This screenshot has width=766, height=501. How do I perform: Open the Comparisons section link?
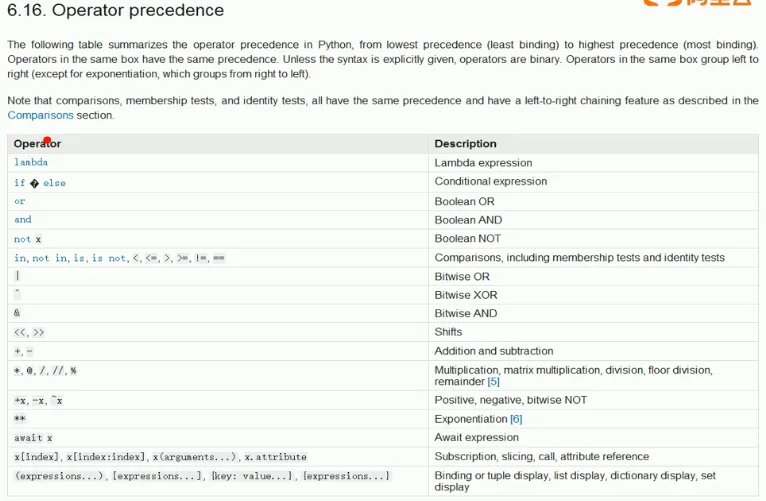coord(40,115)
